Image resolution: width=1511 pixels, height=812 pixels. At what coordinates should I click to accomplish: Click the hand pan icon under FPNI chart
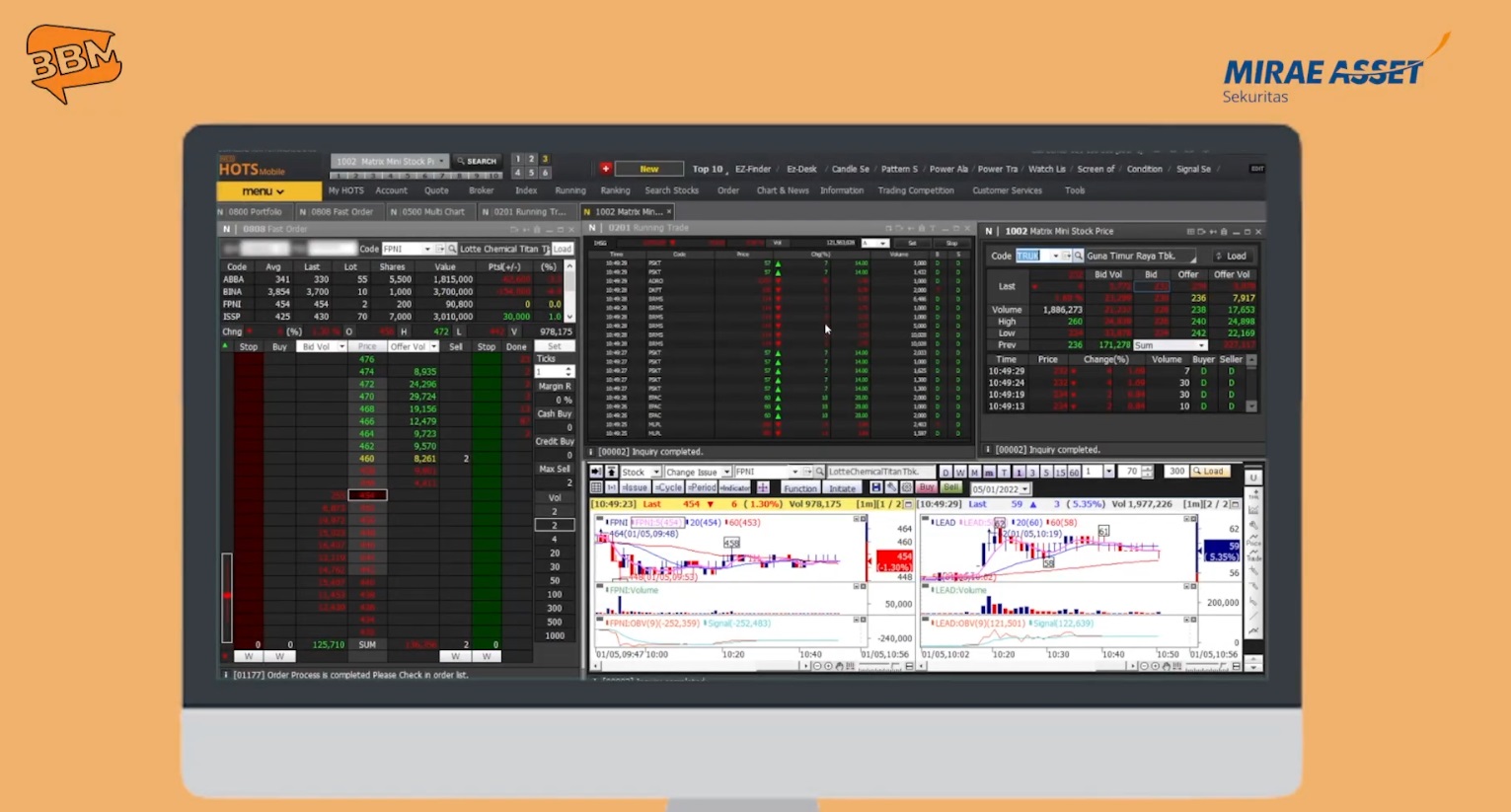click(839, 666)
